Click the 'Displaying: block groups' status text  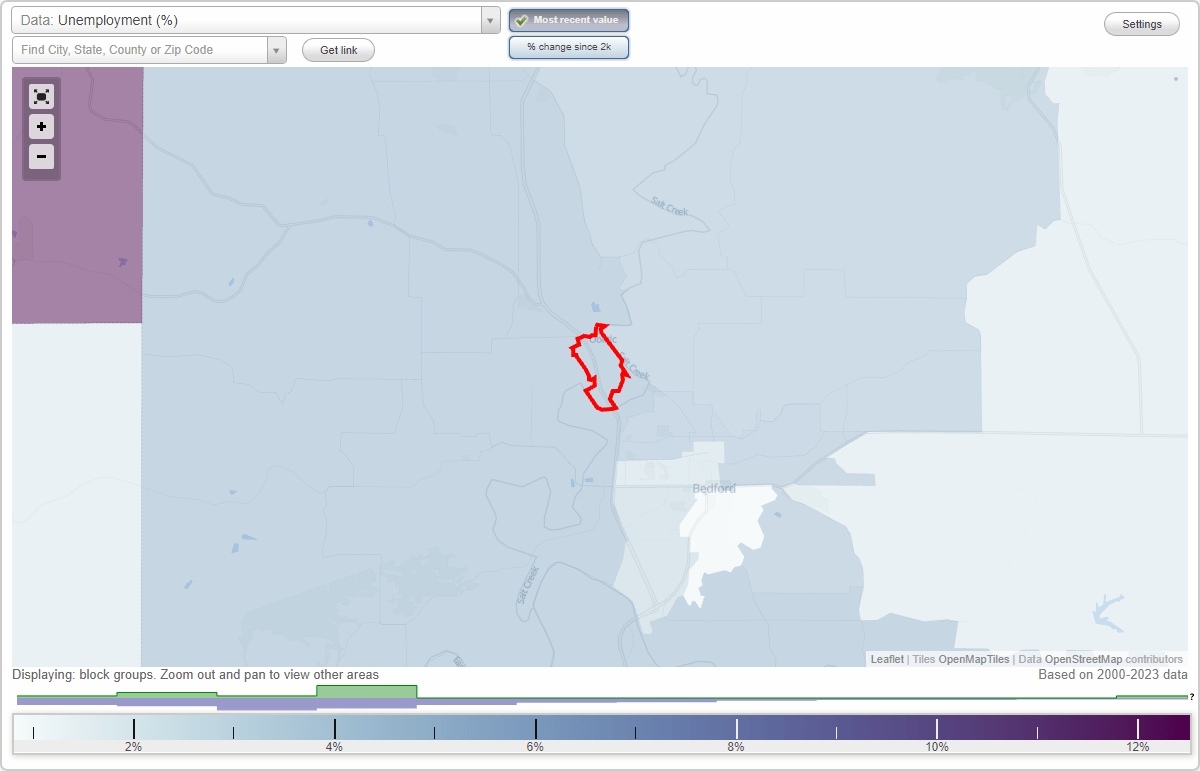[195, 675]
